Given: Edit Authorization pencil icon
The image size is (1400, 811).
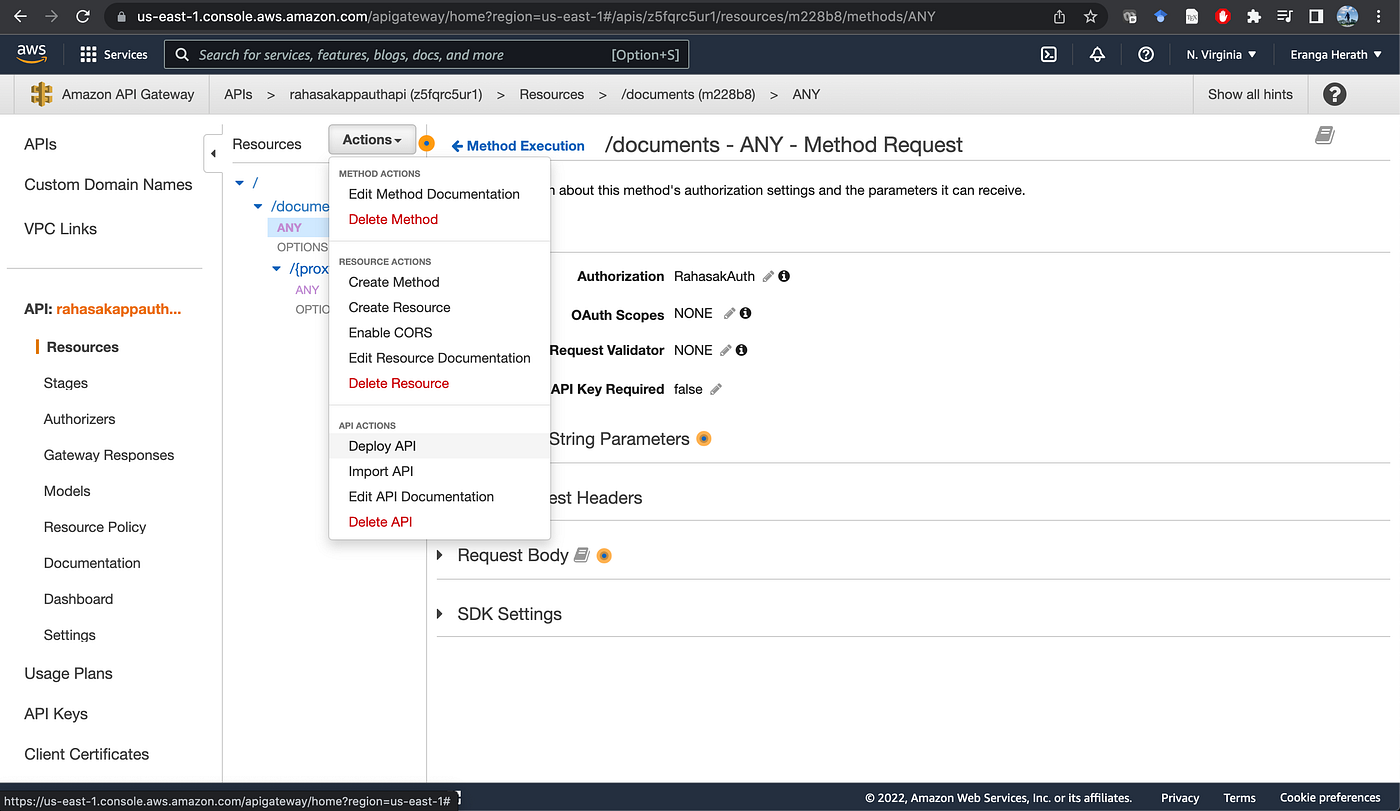Looking at the screenshot, I should [768, 276].
